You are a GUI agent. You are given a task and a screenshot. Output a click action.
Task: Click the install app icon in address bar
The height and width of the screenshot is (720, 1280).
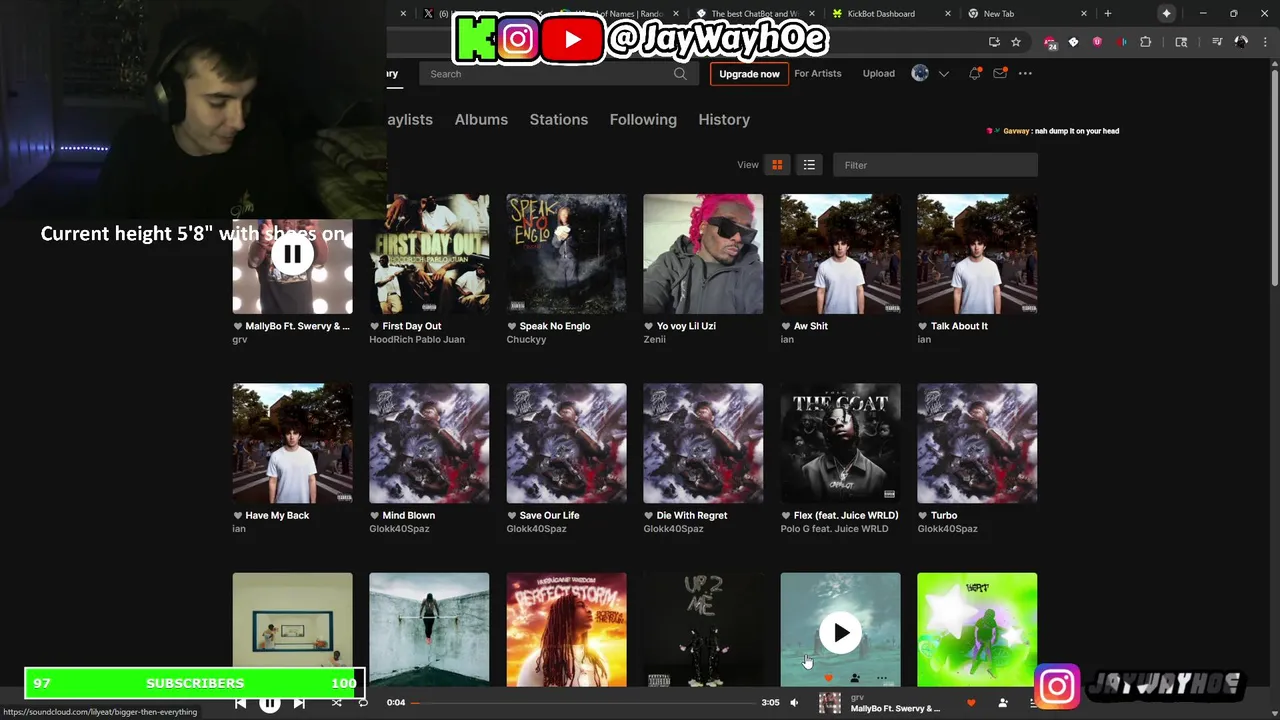(994, 42)
